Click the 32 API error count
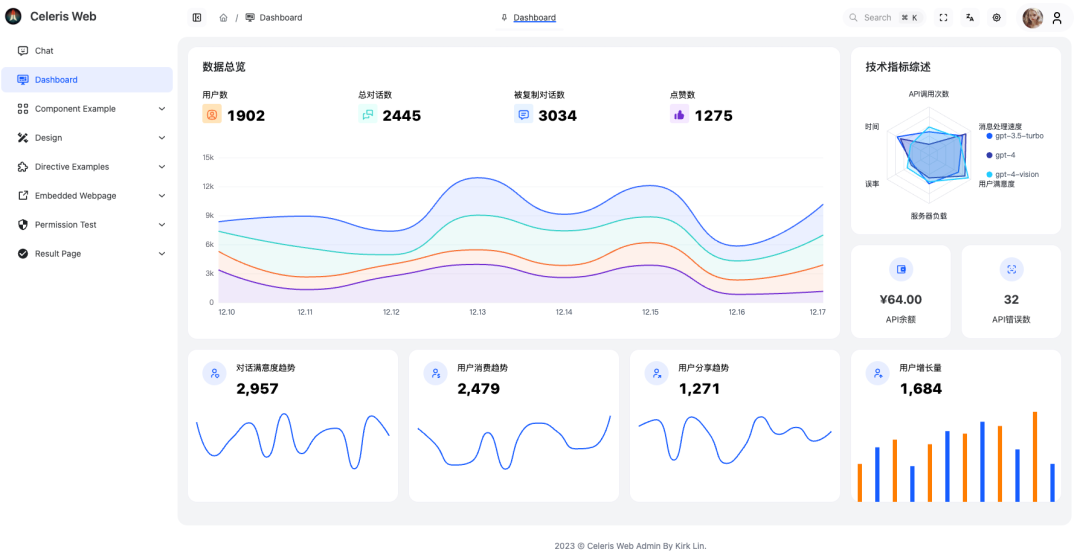 tap(1011, 300)
